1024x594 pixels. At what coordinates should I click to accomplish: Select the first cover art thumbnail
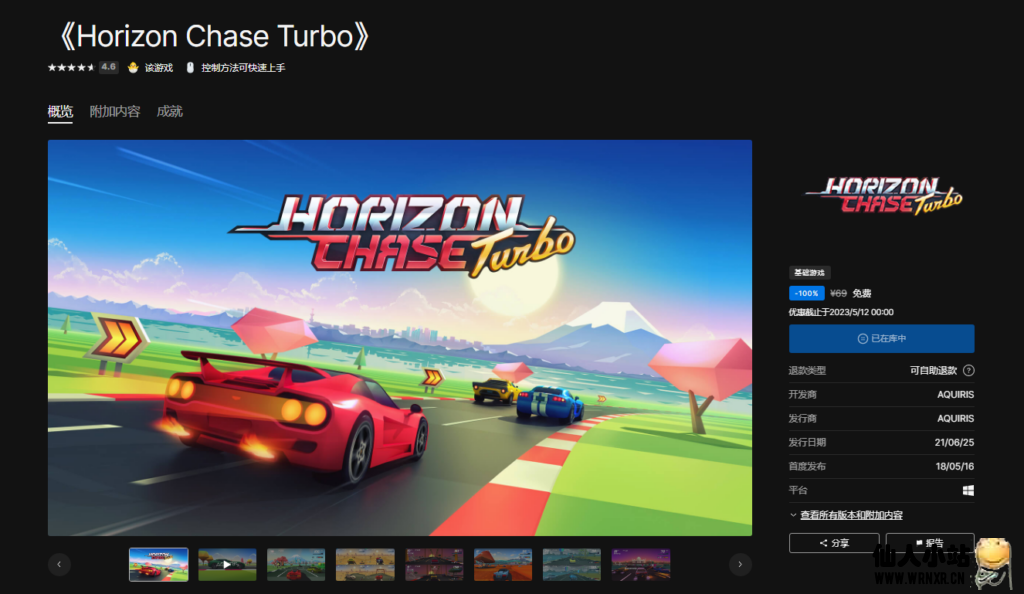click(159, 564)
